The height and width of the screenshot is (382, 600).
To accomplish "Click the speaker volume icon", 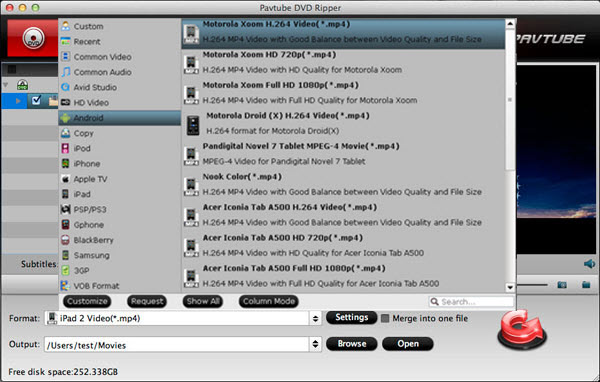I will (x=589, y=264).
